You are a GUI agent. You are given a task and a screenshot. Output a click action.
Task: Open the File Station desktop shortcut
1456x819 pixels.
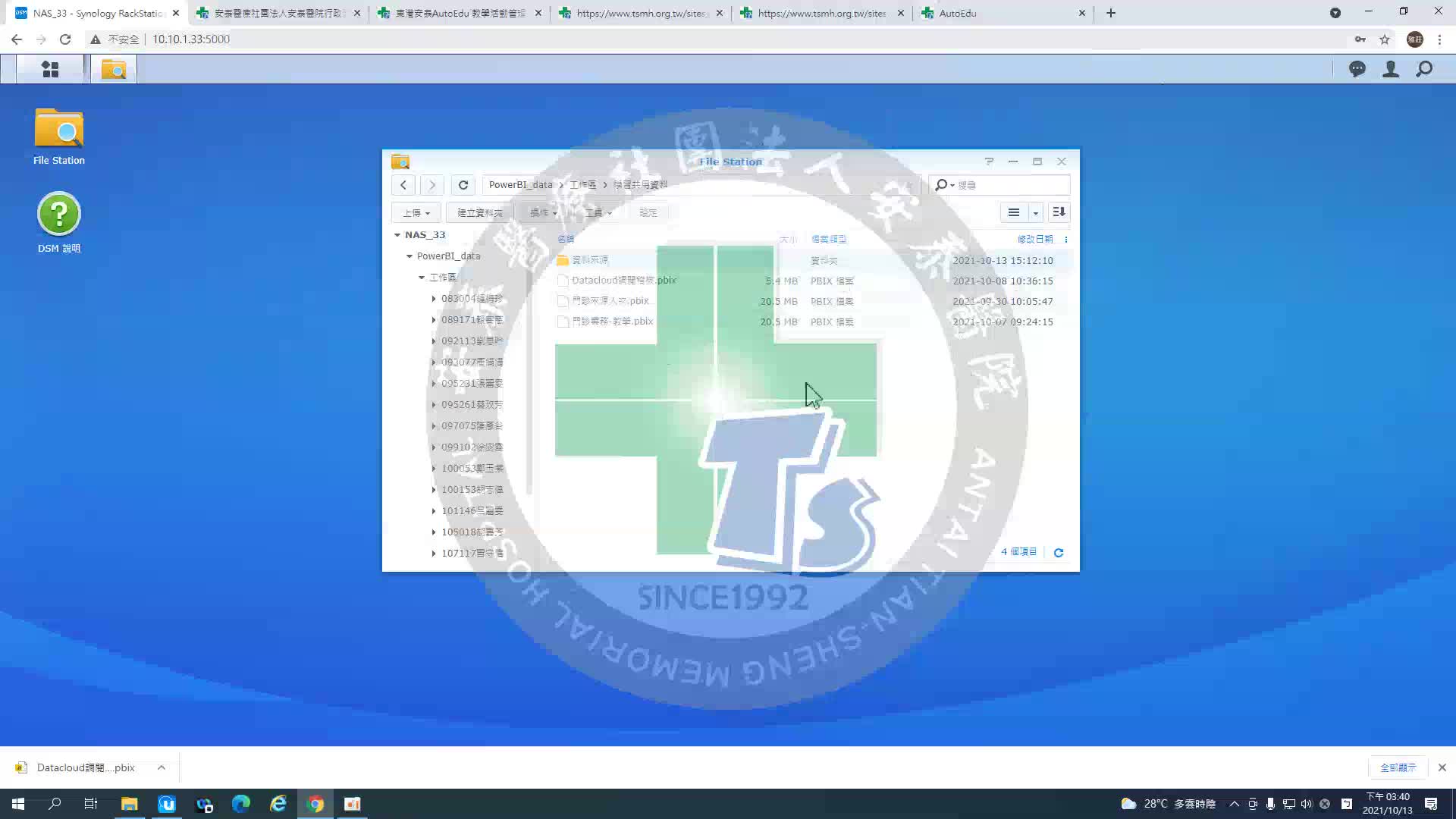(x=59, y=136)
